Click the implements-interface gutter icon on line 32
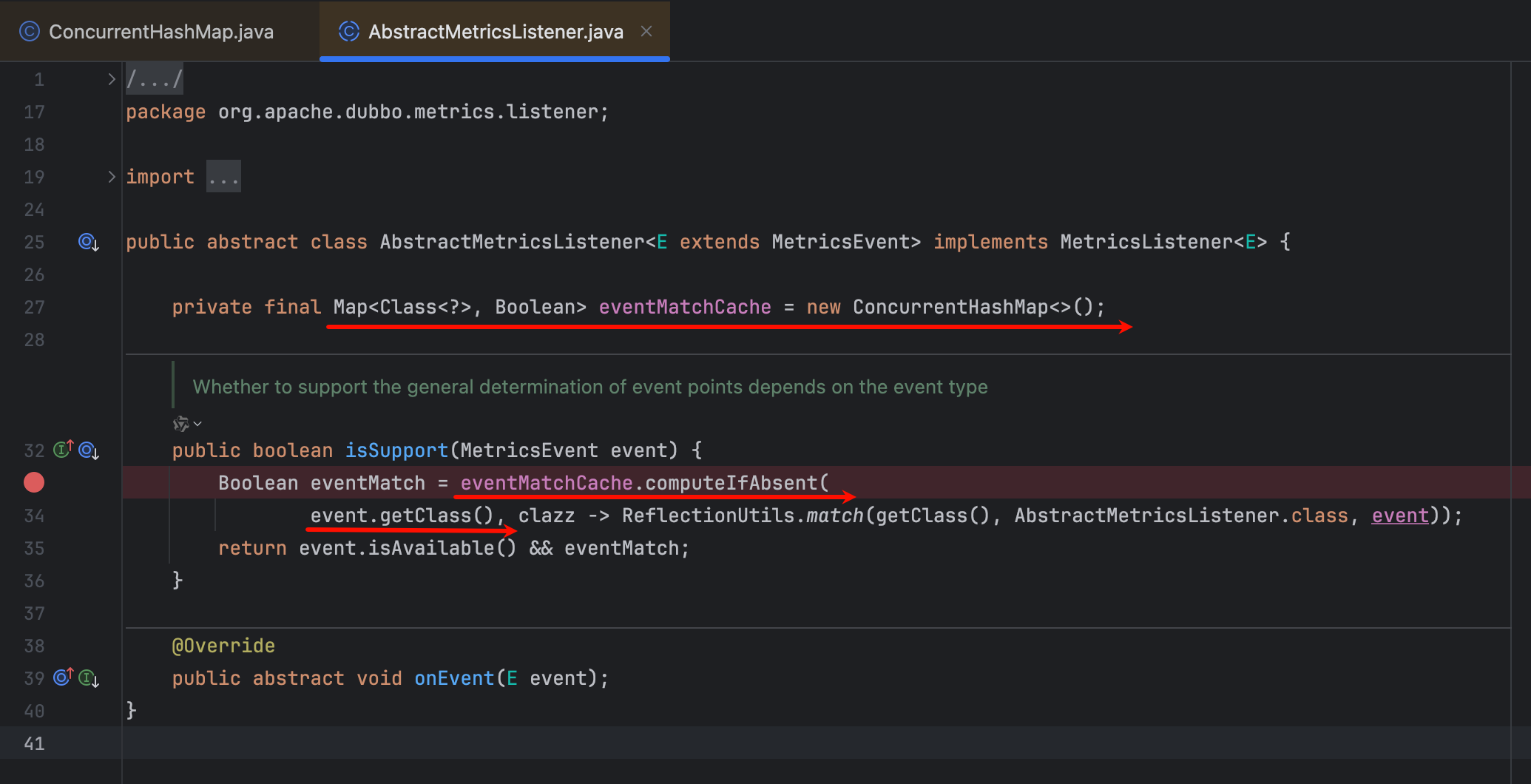The width and height of the screenshot is (1531, 784). [x=64, y=449]
